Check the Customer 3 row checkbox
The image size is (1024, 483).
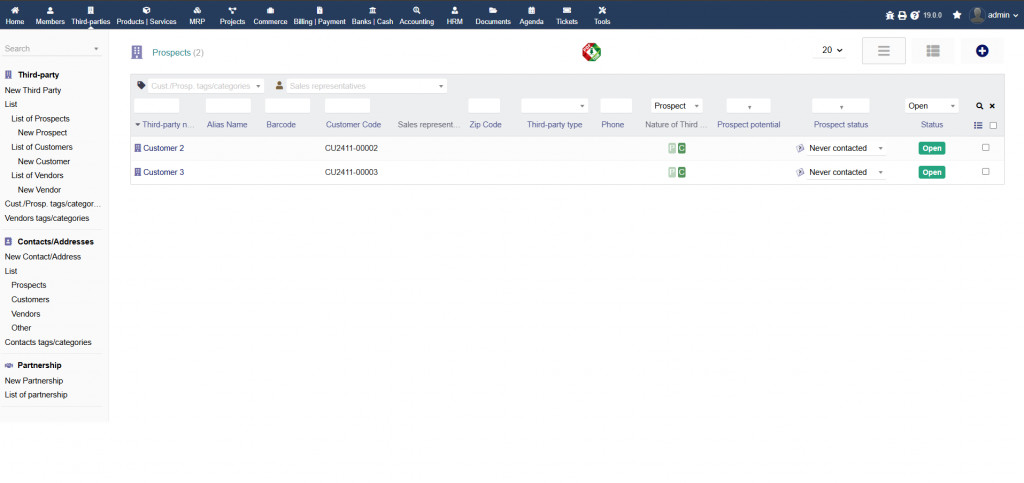tap(986, 172)
